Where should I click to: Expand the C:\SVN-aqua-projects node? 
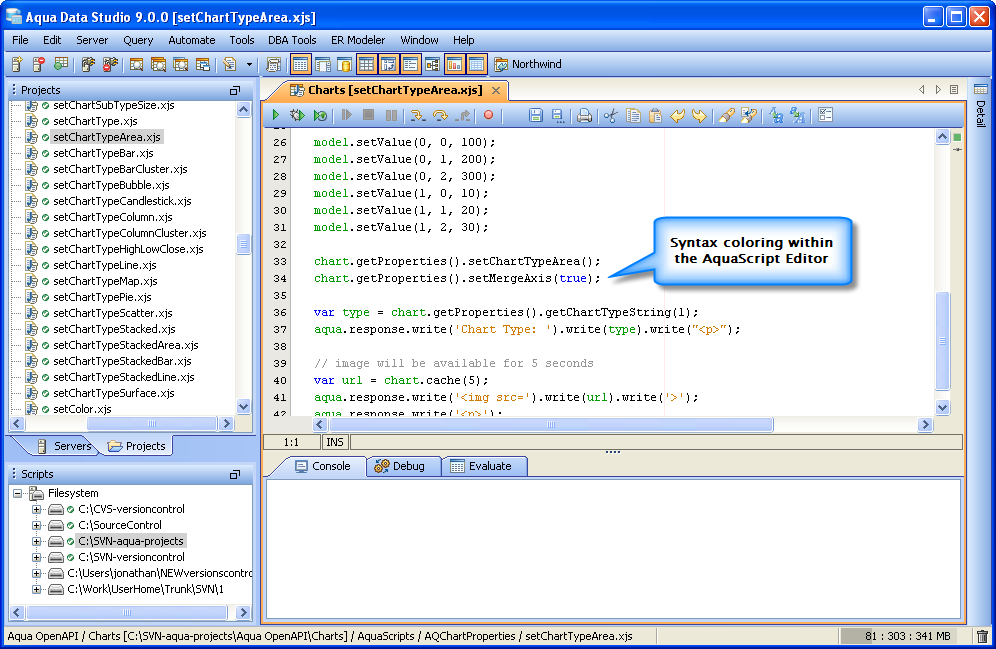(37, 541)
